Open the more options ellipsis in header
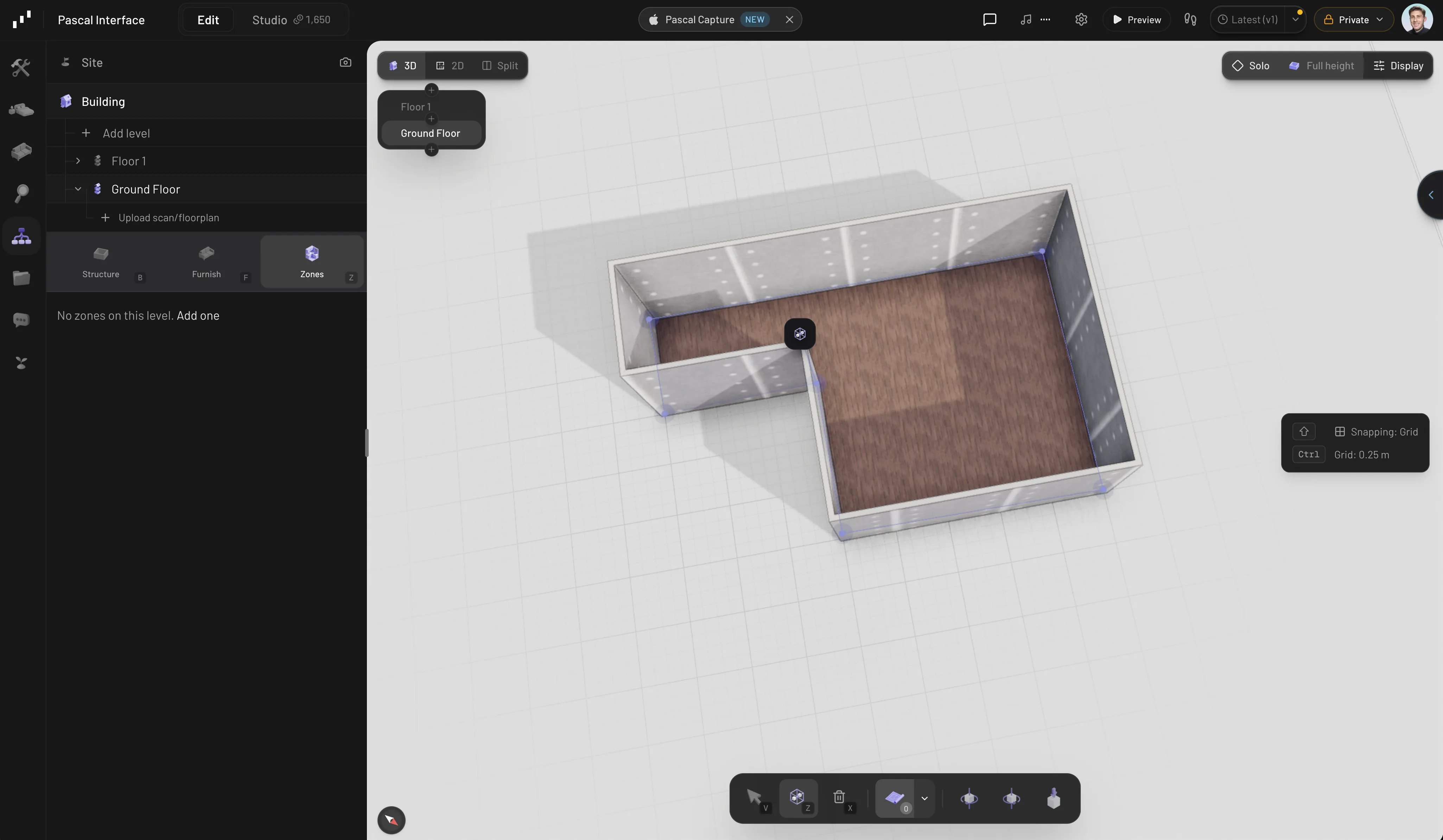The width and height of the screenshot is (1443, 840). 1045,19
